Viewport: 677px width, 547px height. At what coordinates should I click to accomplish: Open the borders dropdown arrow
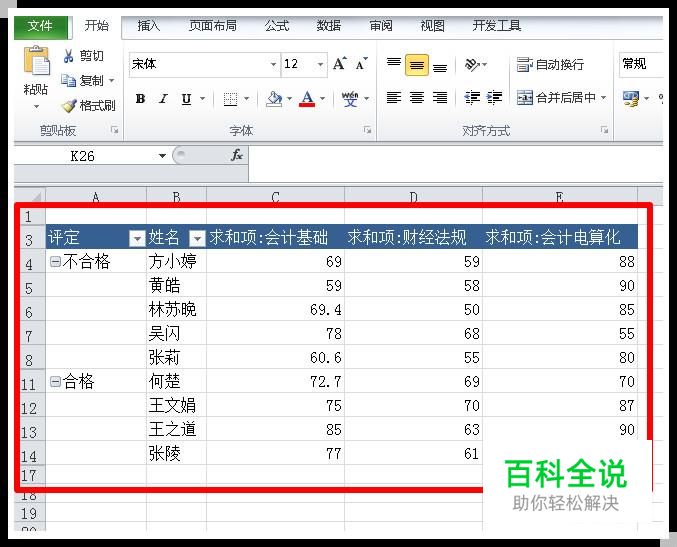247,99
